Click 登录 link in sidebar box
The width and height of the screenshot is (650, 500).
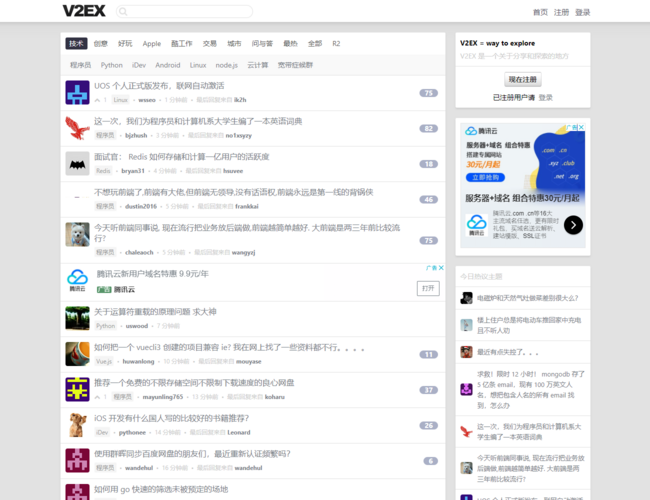(x=546, y=97)
